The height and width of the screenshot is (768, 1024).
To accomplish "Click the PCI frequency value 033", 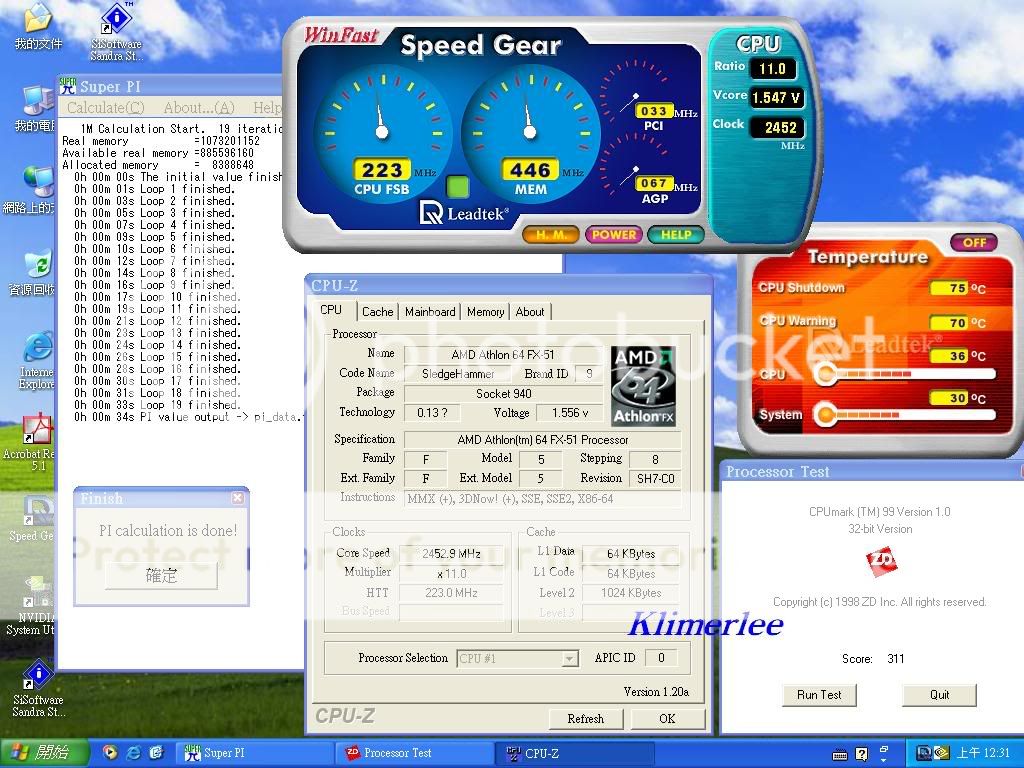I will click(654, 111).
